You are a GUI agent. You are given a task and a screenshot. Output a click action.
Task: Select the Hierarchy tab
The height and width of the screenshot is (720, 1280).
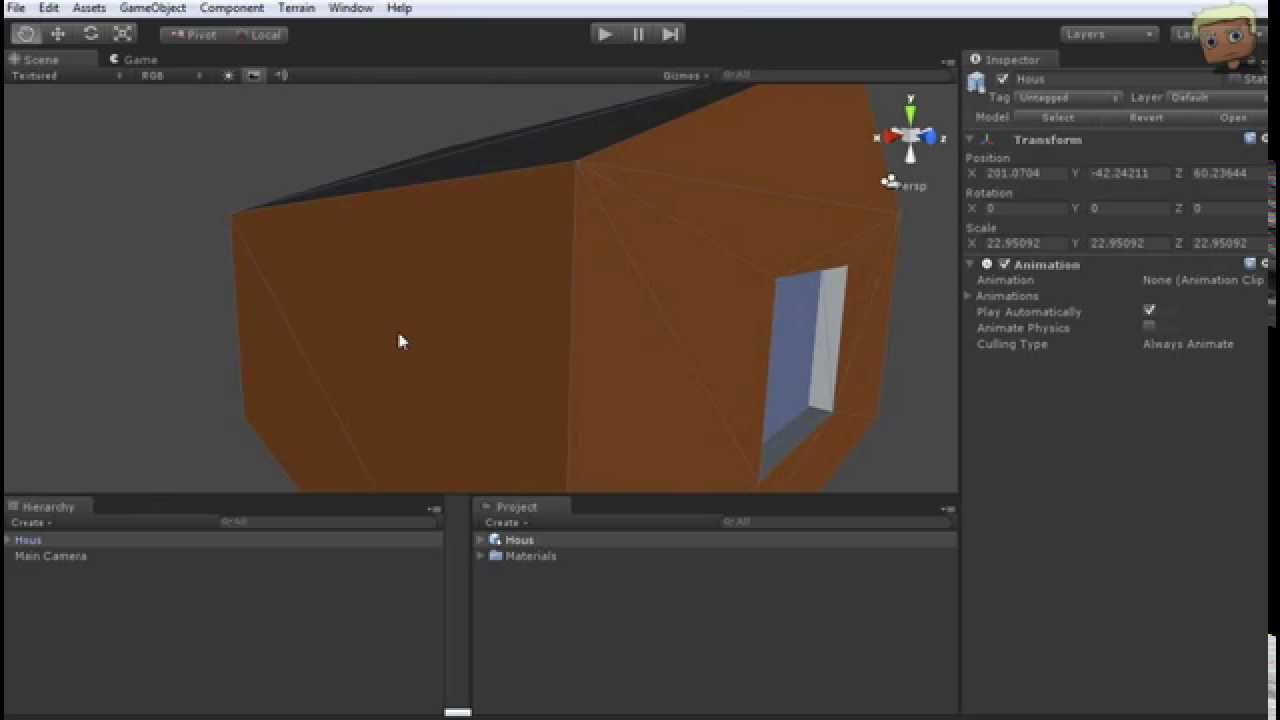(48, 507)
